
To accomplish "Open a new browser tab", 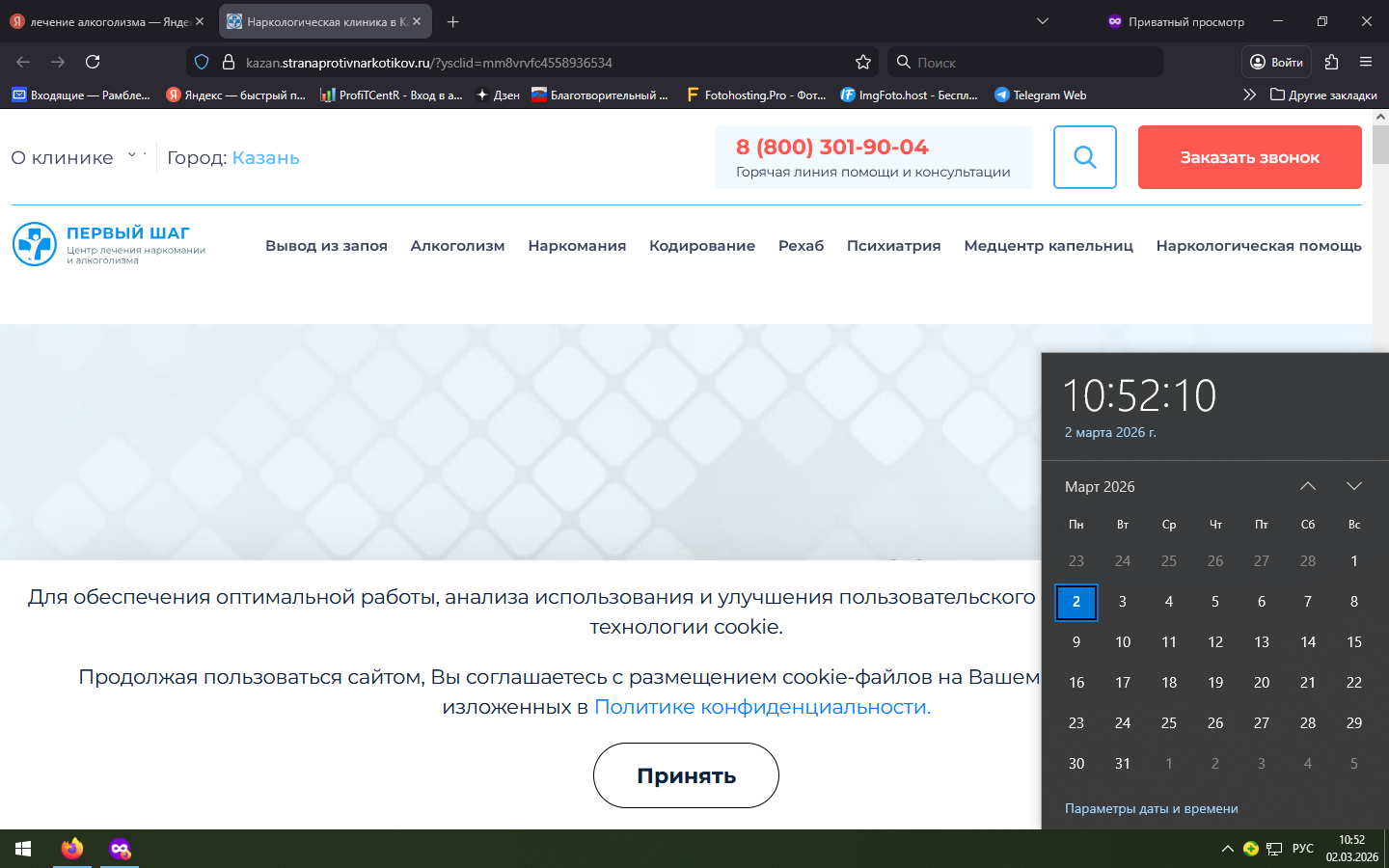I will (452, 21).
